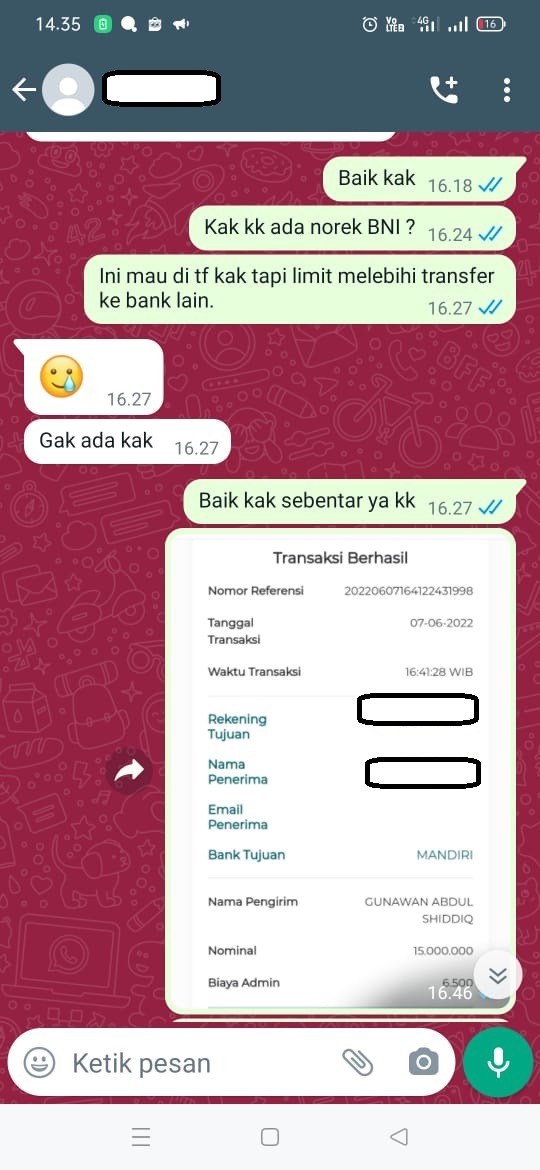
Task: Tap the Android recent apps button
Action: pos(141,1136)
